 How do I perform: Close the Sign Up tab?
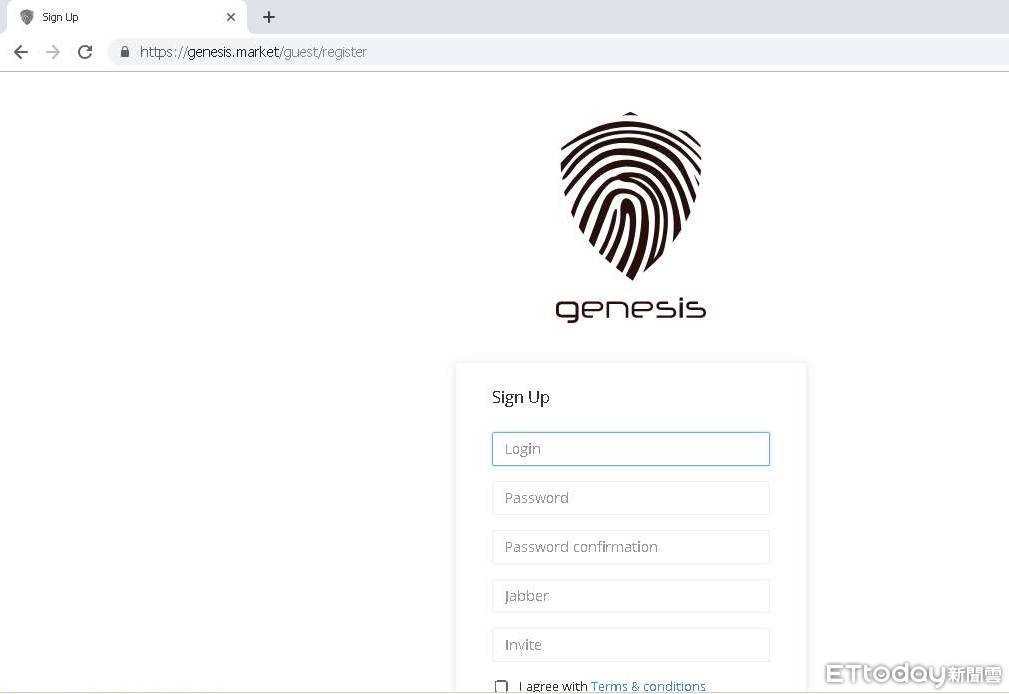point(231,17)
